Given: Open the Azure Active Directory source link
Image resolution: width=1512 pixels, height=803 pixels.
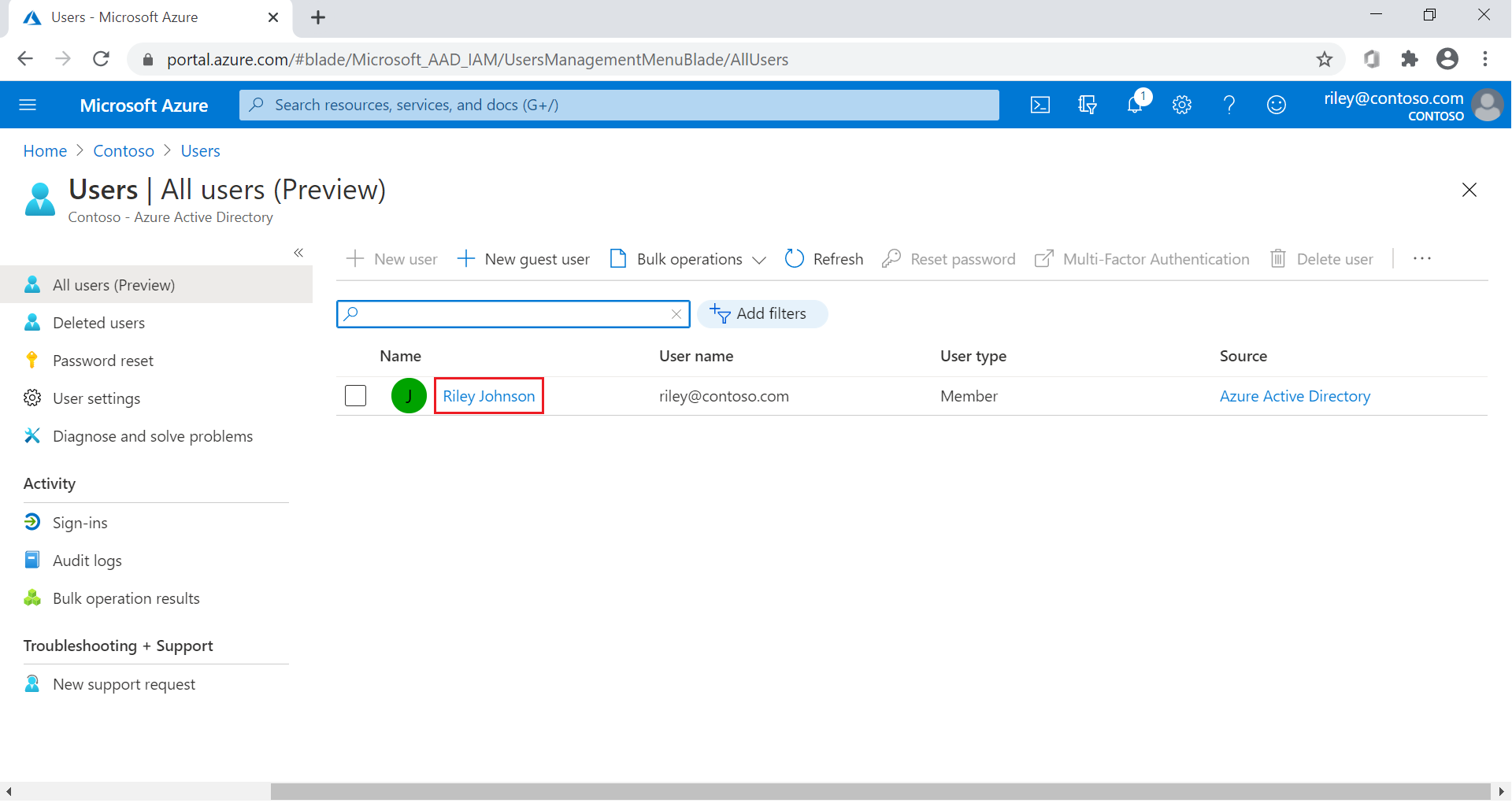Looking at the screenshot, I should [x=1295, y=396].
